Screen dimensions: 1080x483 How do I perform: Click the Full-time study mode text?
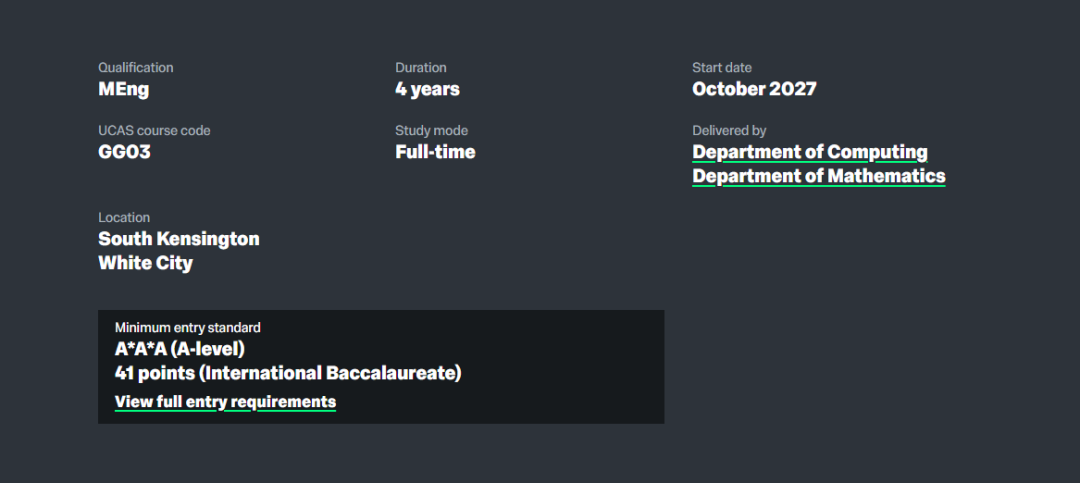pyautogui.click(x=435, y=152)
